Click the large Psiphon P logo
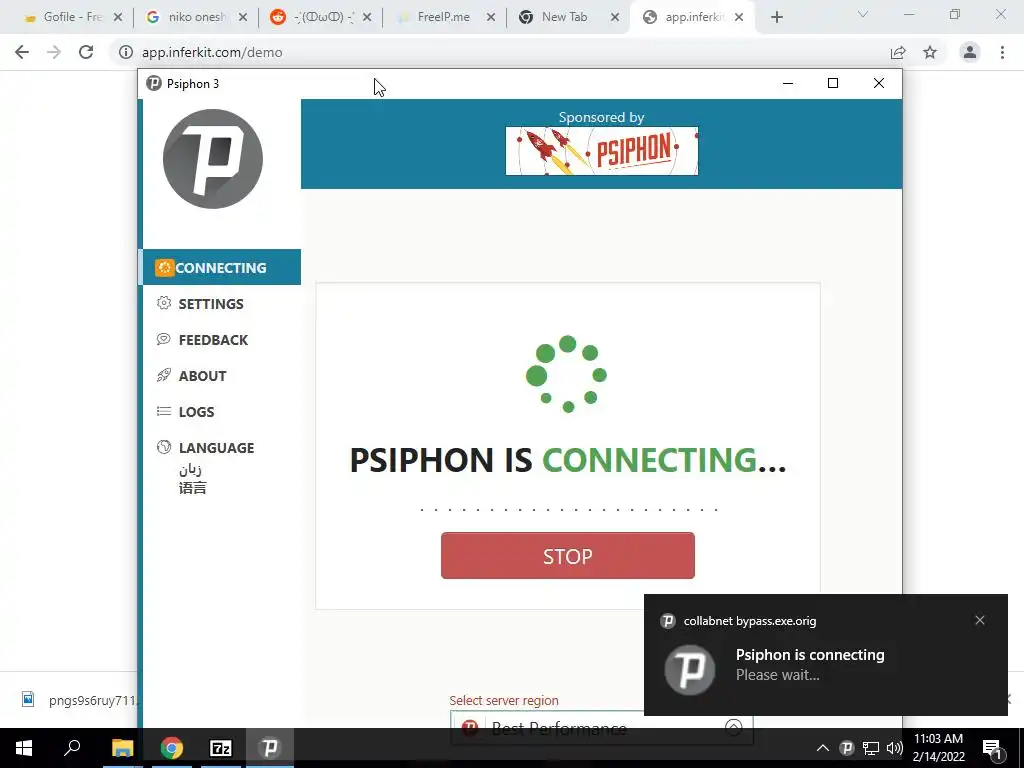1024x768 pixels. [213, 159]
